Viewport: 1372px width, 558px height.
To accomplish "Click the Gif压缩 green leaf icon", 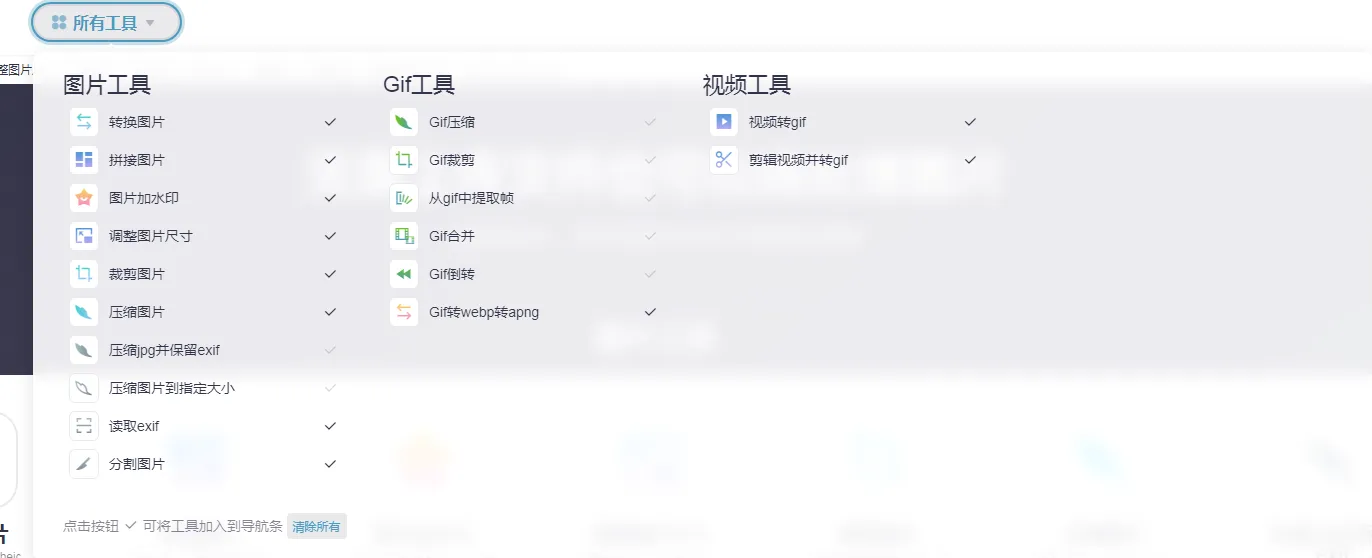I will coord(404,122).
